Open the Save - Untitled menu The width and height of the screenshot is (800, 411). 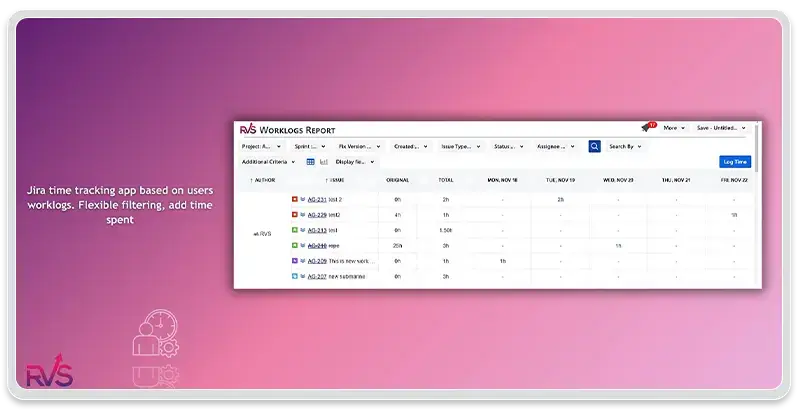pos(721,128)
